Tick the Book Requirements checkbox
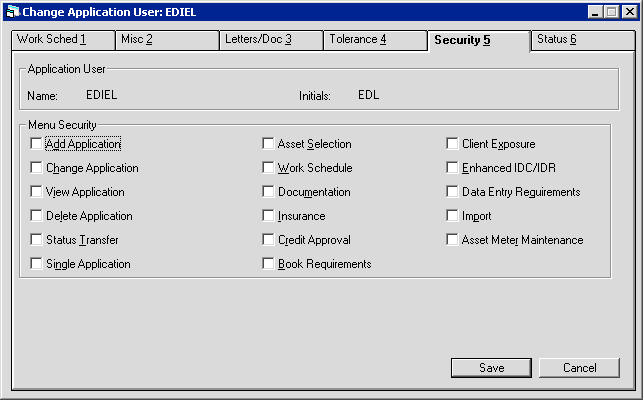This screenshot has width=643, height=400. 268,264
